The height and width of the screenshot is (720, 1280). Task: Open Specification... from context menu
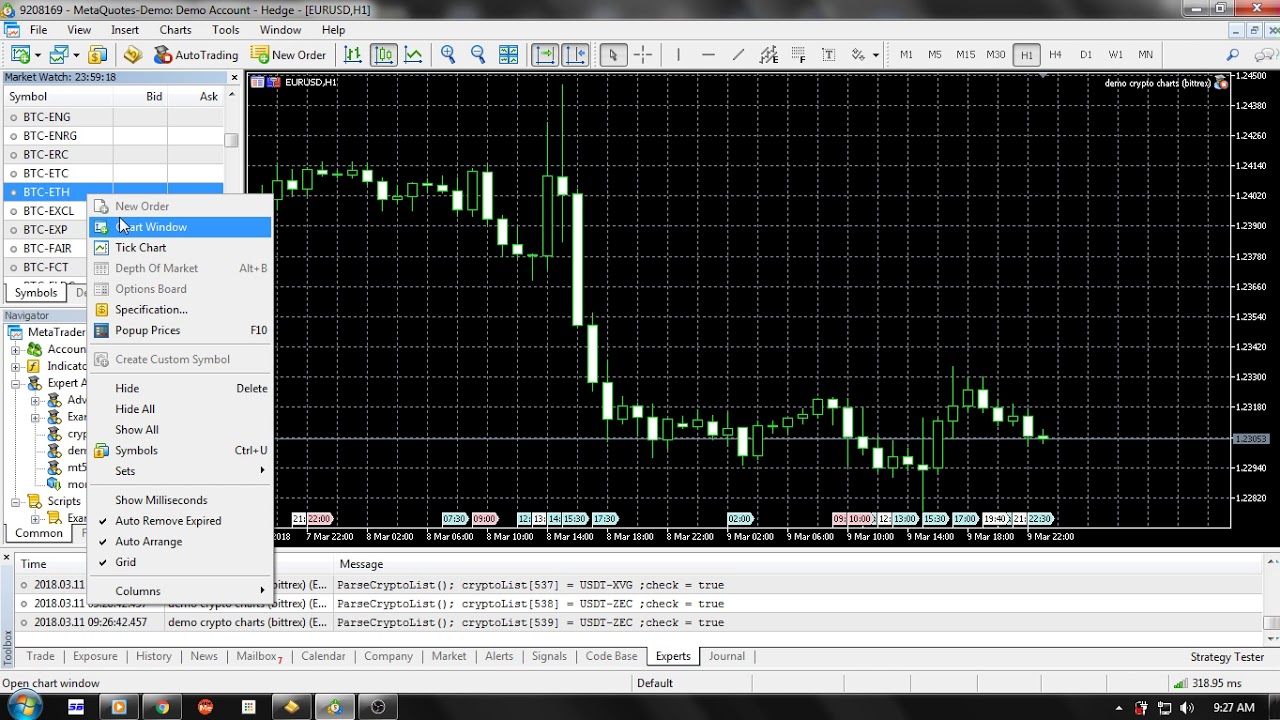click(180, 310)
